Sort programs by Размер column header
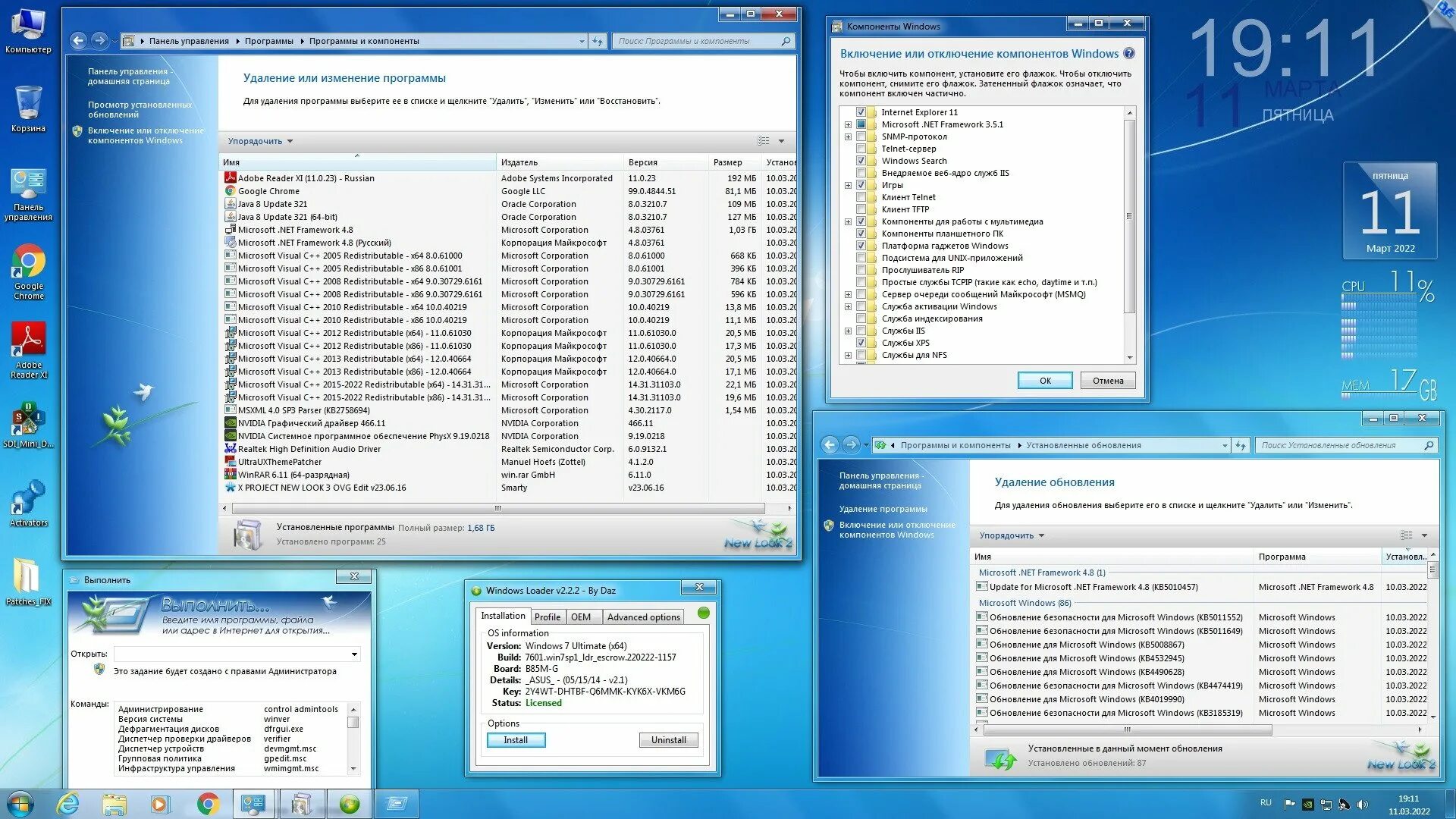 [x=734, y=162]
